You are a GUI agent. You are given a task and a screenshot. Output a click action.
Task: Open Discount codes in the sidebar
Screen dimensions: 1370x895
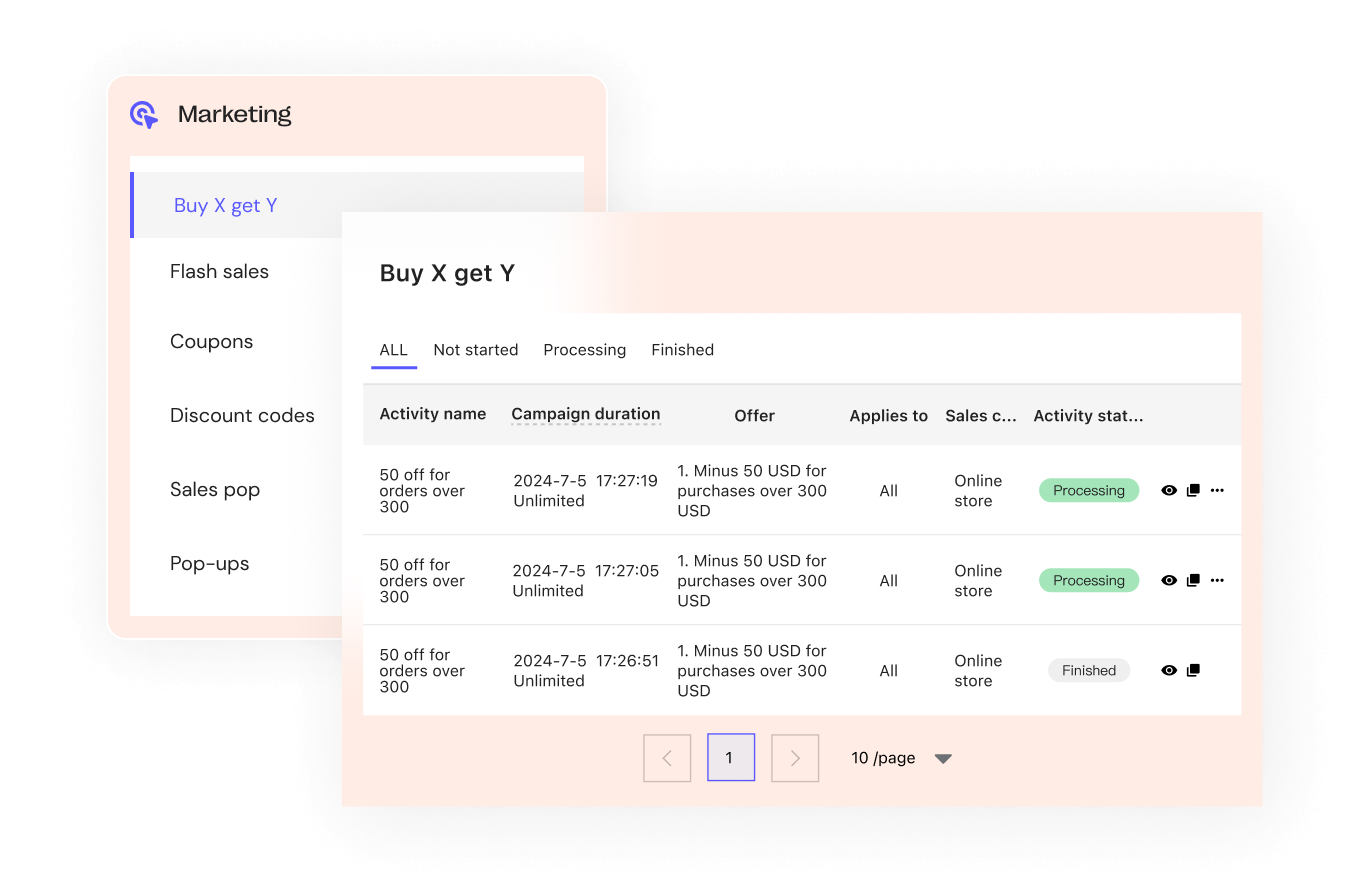tap(242, 416)
